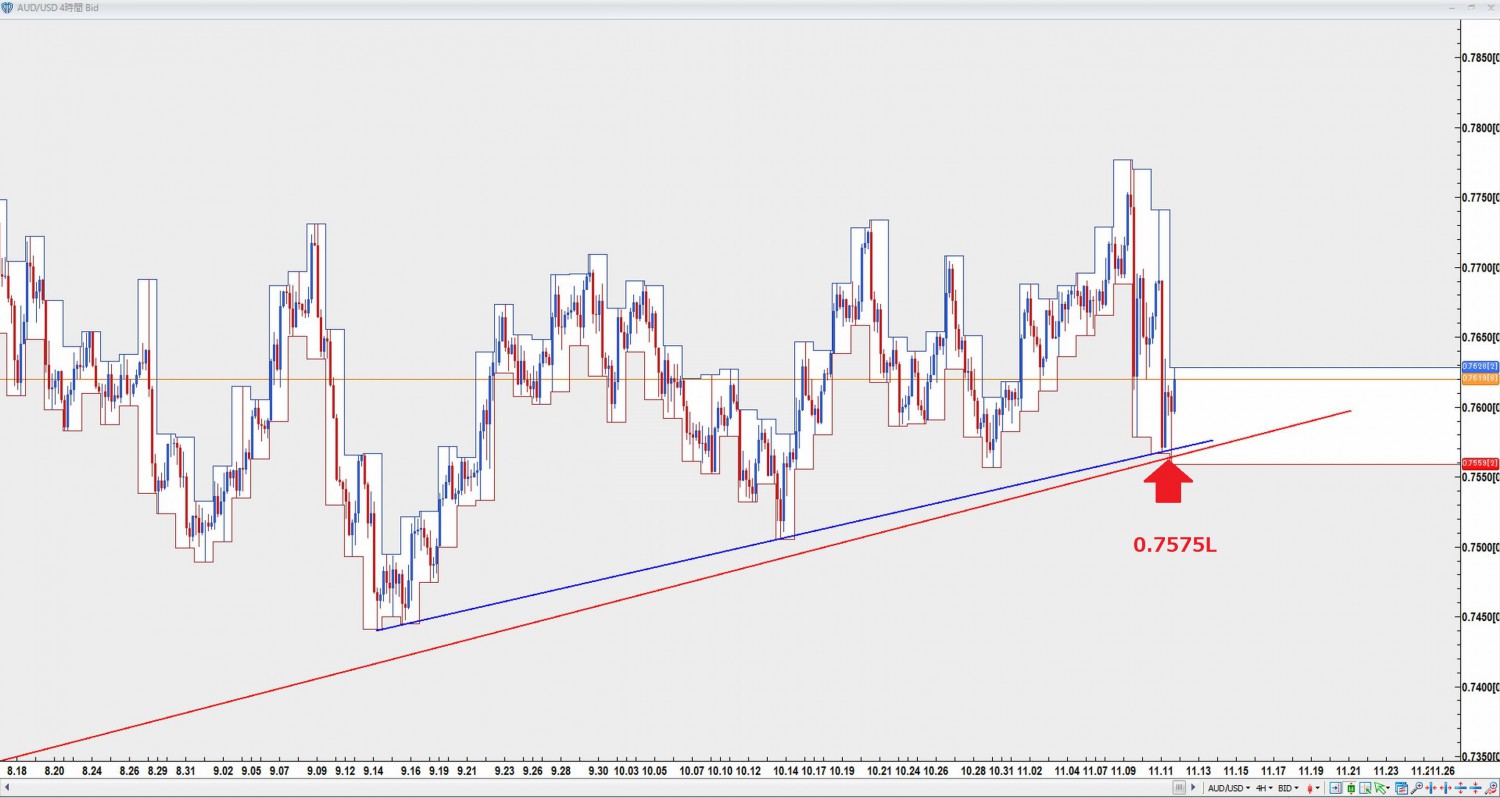The width and height of the screenshot is (1500, 798).
Task: Select the orange 0.7619 price label
Action: (1479, 379)
